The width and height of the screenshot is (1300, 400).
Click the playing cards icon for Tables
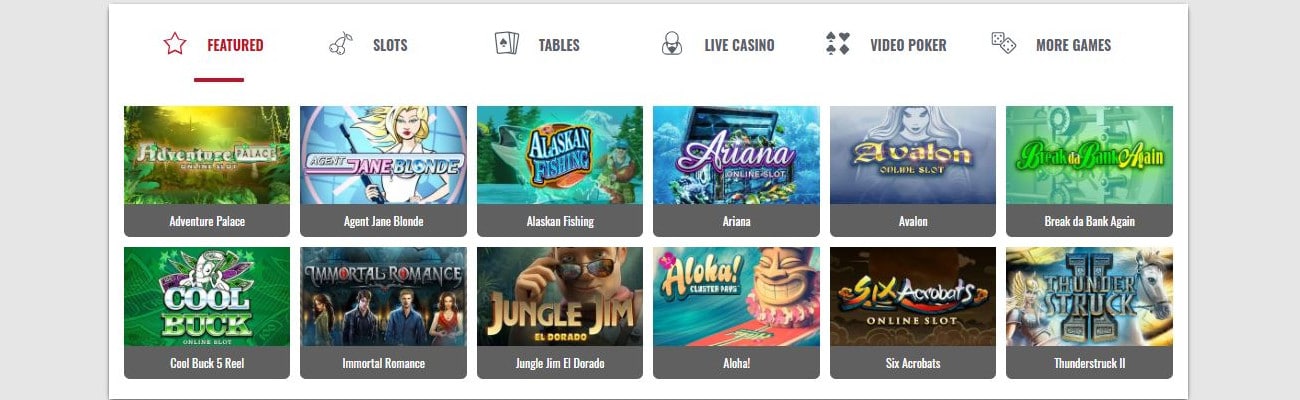coord(507,44)
